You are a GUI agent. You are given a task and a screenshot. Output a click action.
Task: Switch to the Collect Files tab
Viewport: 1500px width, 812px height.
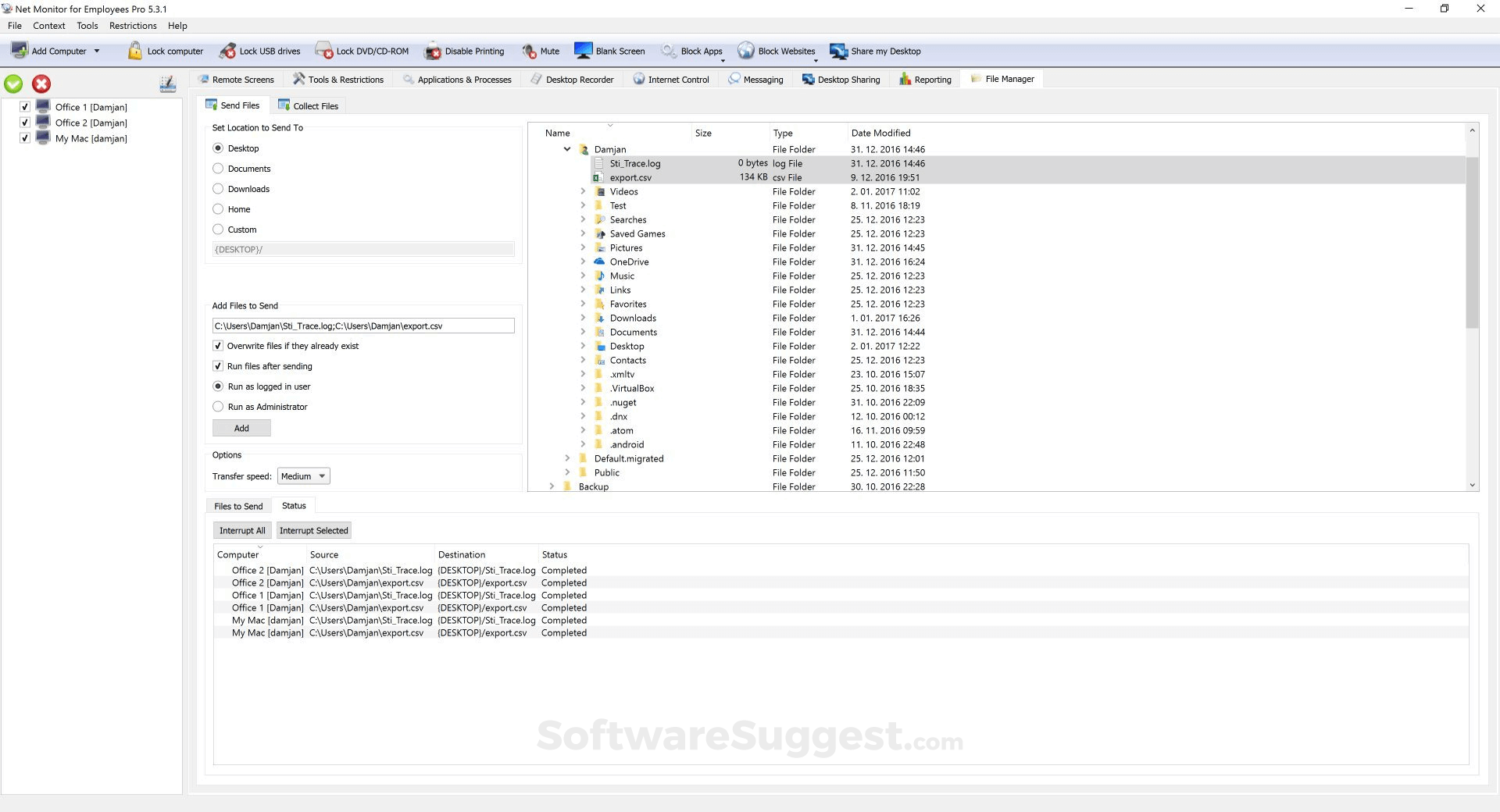(308, 106)
